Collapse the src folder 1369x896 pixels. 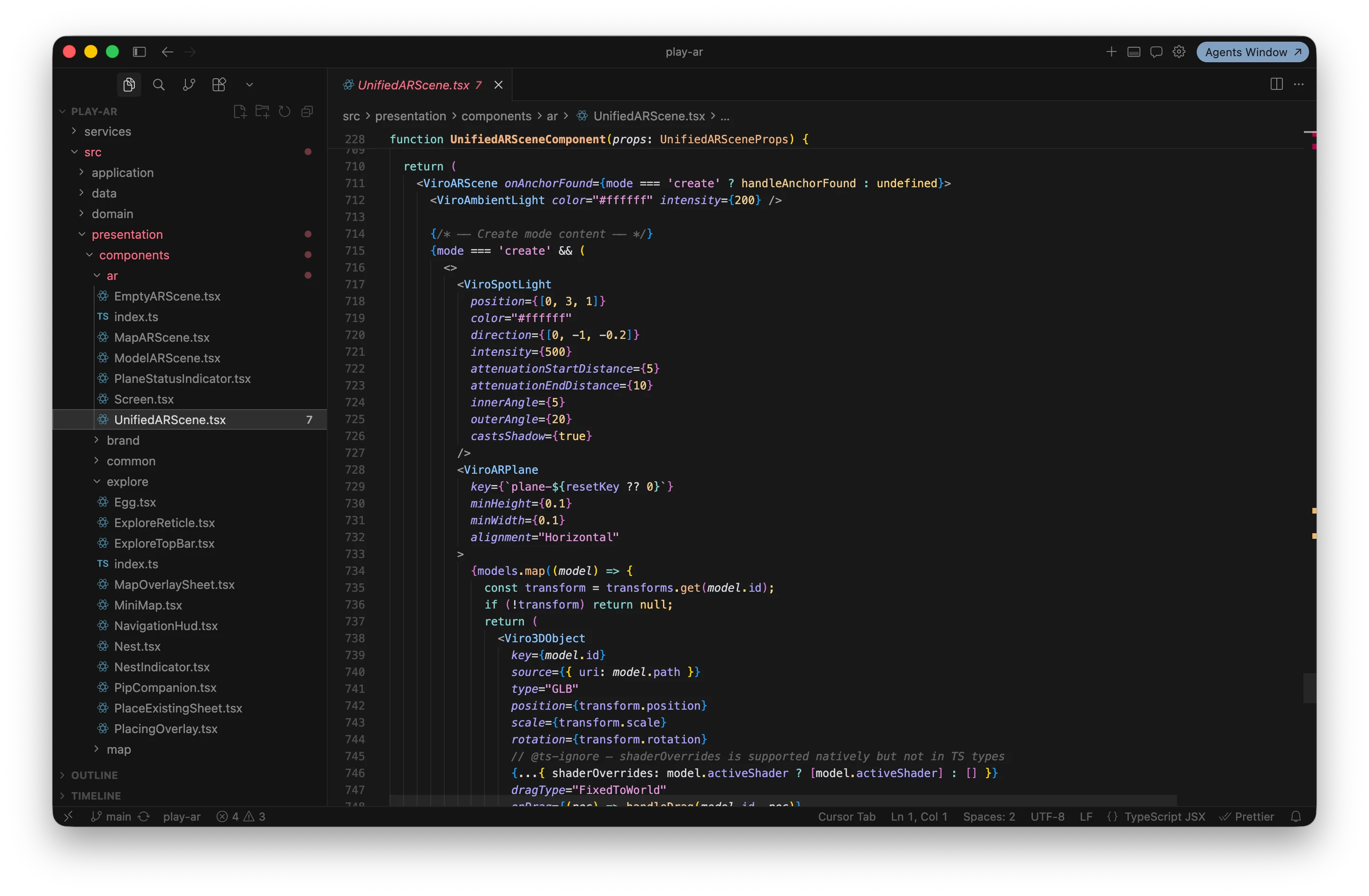(190, 152)
